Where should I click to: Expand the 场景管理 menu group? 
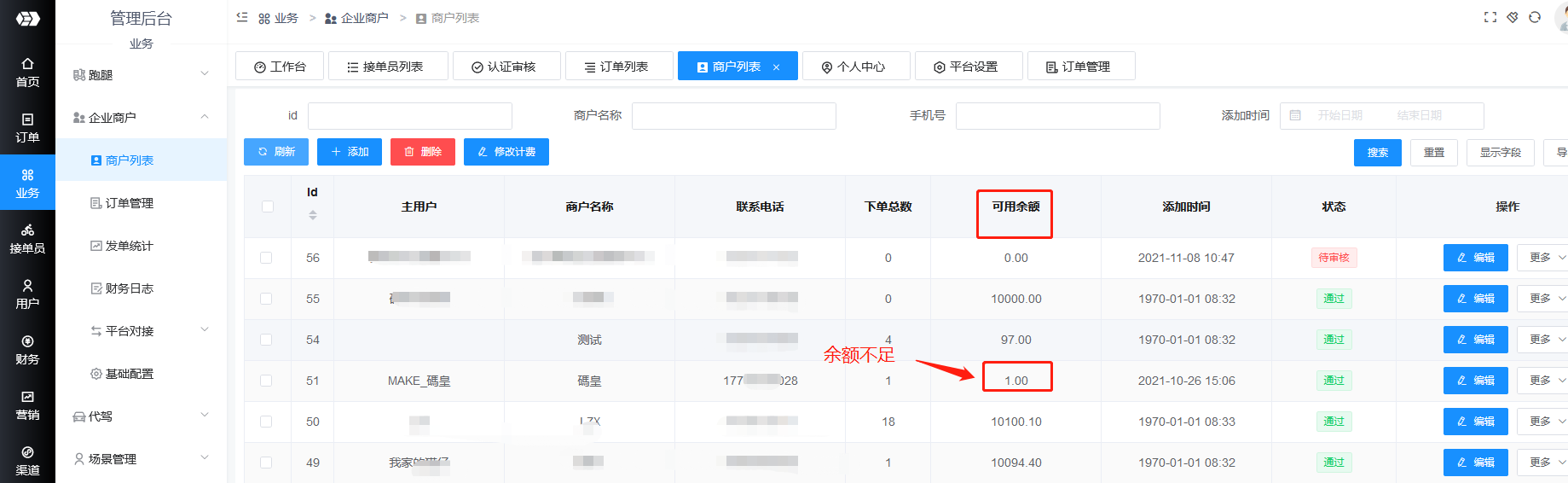142,459
